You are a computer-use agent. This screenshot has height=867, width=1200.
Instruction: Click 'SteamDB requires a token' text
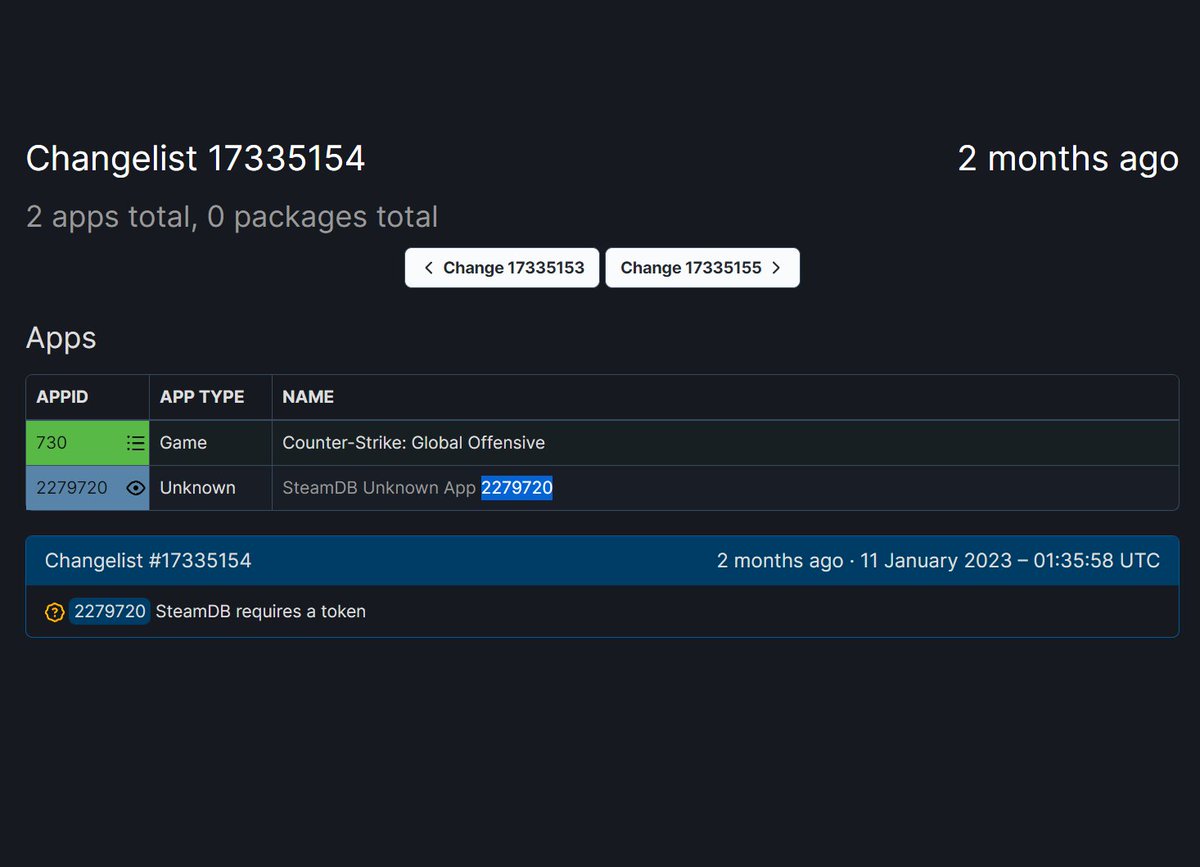coord(261,612)
